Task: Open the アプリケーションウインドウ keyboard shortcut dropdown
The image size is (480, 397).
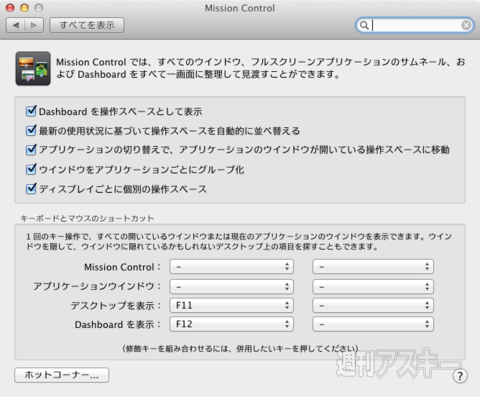Action: [232, 286]
